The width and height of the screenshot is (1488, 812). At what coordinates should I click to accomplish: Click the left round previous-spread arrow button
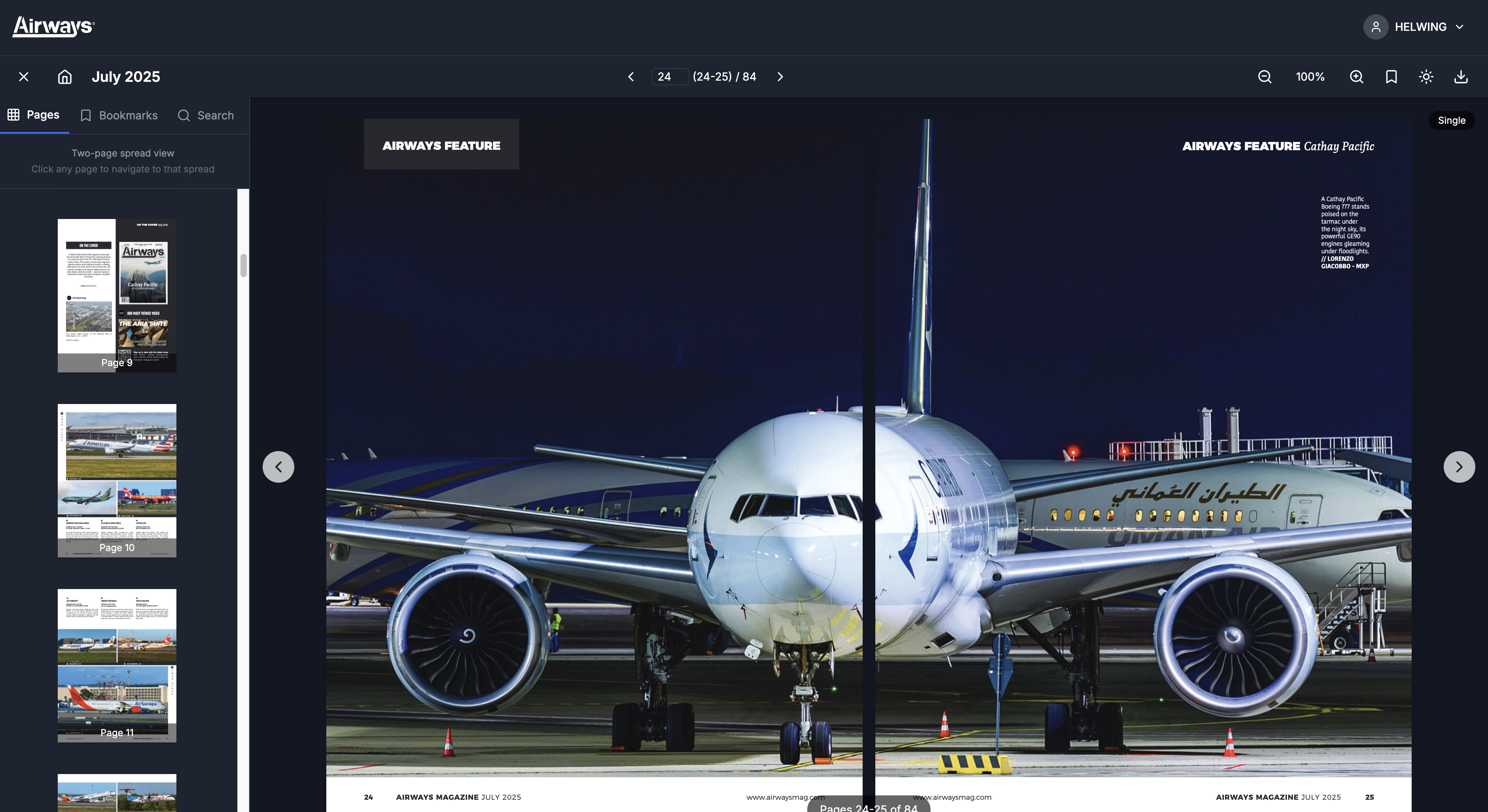tap(278, 466)
